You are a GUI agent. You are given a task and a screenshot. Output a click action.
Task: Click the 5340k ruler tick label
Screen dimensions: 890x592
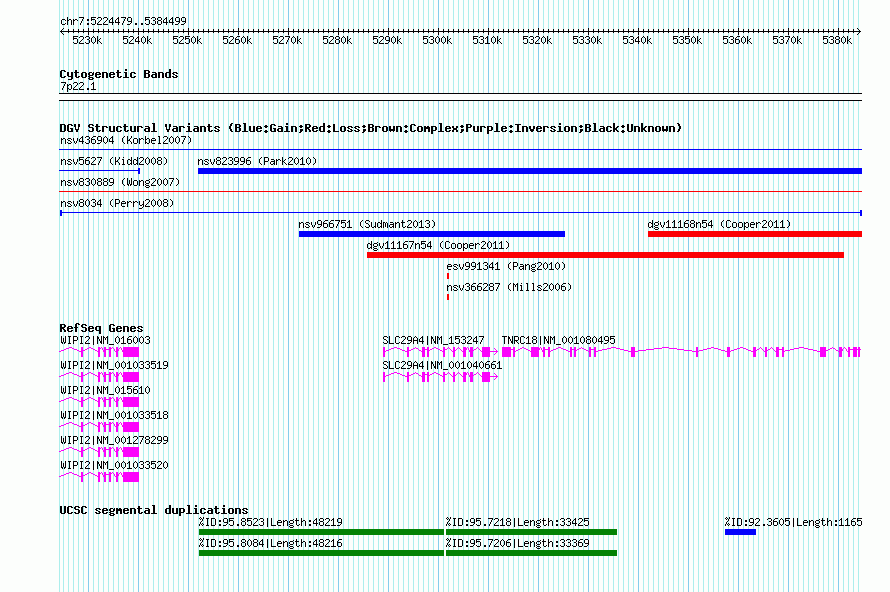pyautogui.click(x=637, y=40)
